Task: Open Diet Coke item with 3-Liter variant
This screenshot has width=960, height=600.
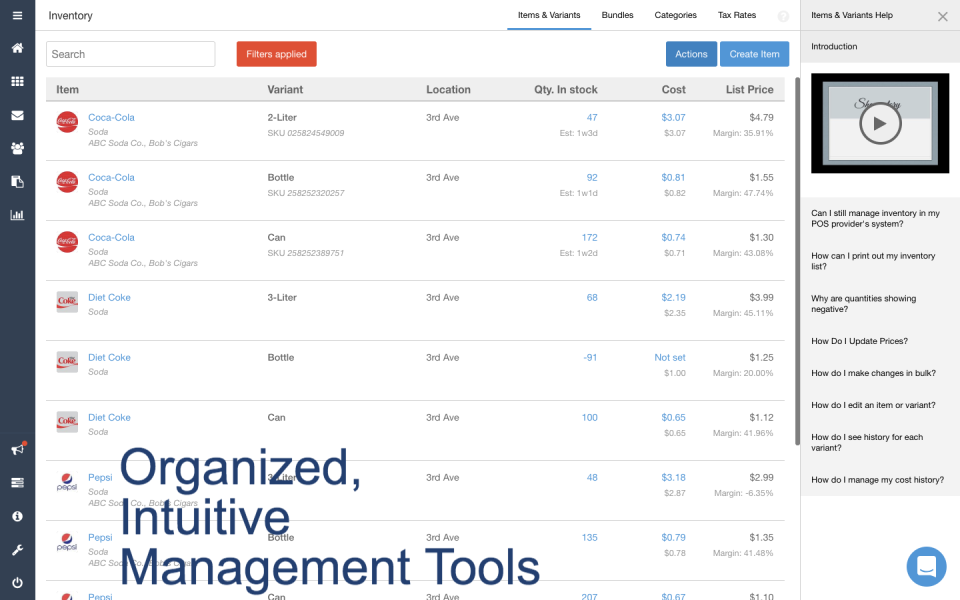Action: (109, 298)
